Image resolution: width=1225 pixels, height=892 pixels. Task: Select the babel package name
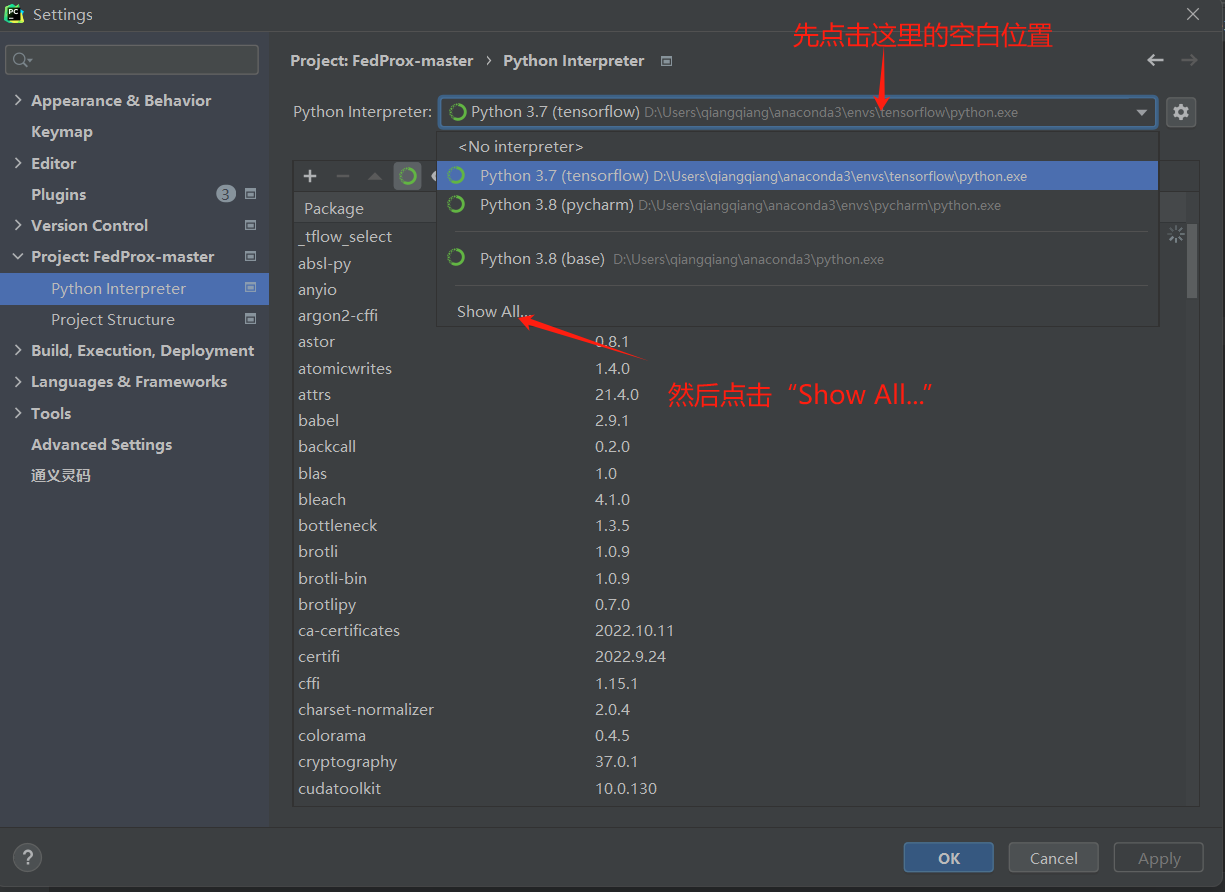[318, 420]
